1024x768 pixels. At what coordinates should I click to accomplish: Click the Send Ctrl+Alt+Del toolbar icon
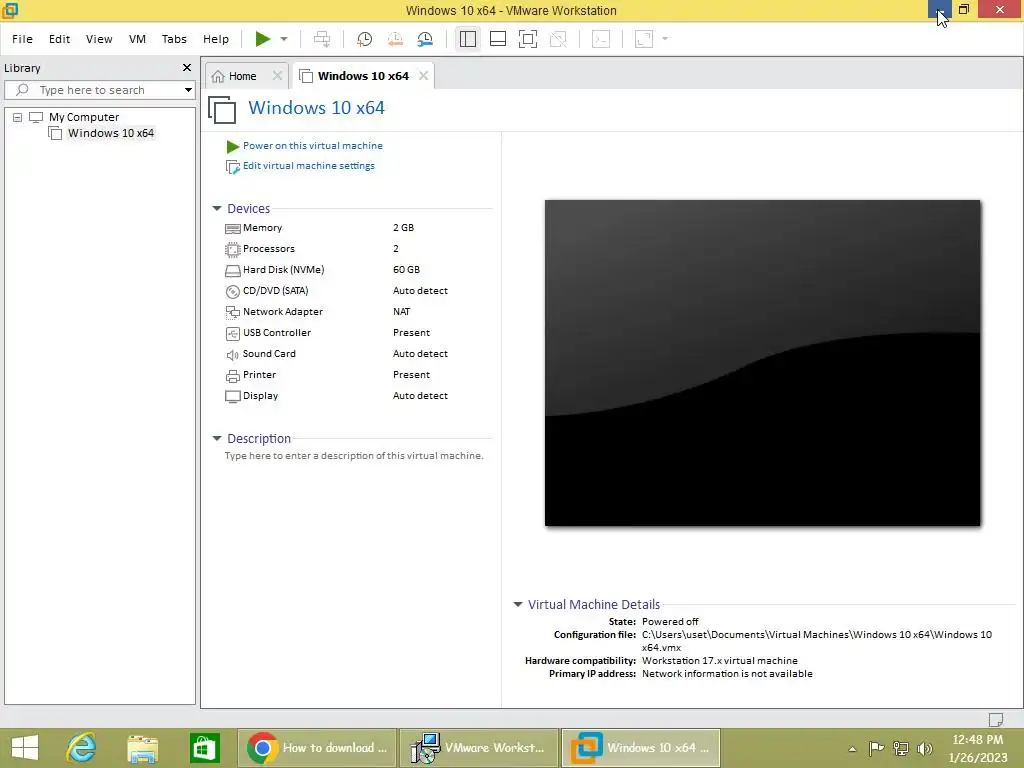click(322, 39)
